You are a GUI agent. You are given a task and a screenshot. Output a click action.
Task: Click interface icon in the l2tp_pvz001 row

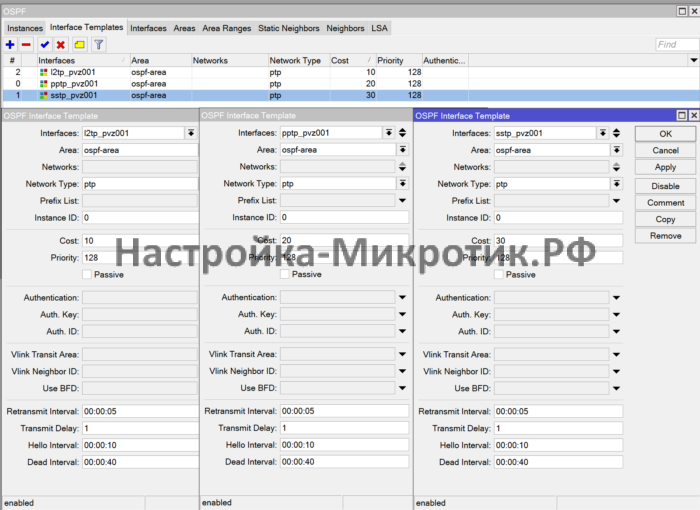click(43, 72)
